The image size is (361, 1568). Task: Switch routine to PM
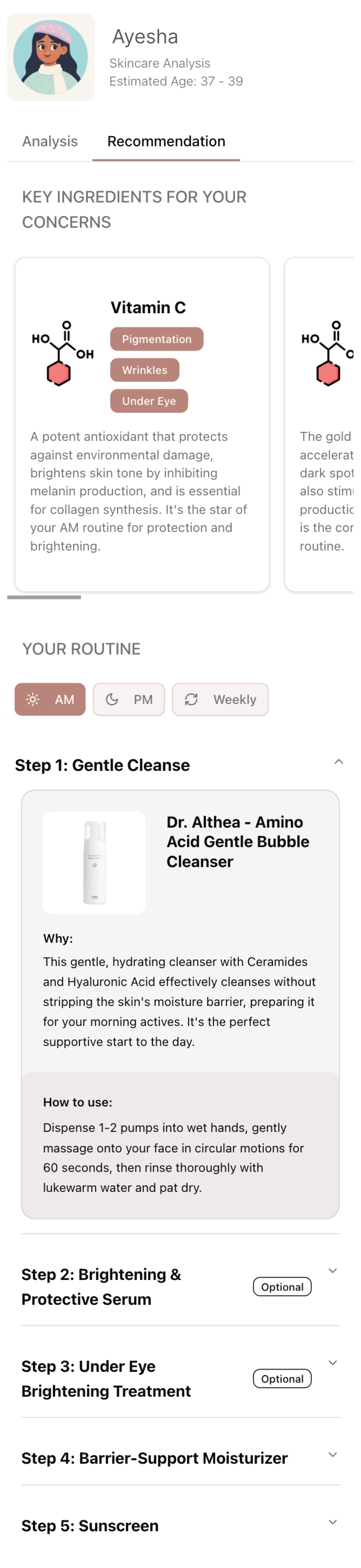point(128,699)
